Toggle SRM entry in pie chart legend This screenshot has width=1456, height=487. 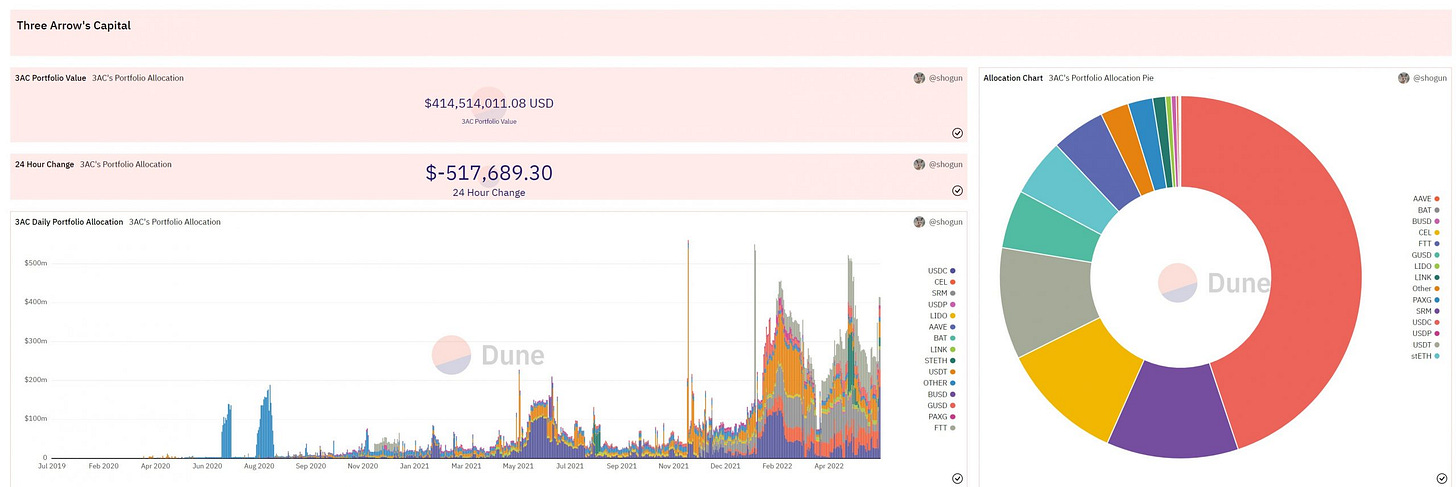coord(1429,311)
